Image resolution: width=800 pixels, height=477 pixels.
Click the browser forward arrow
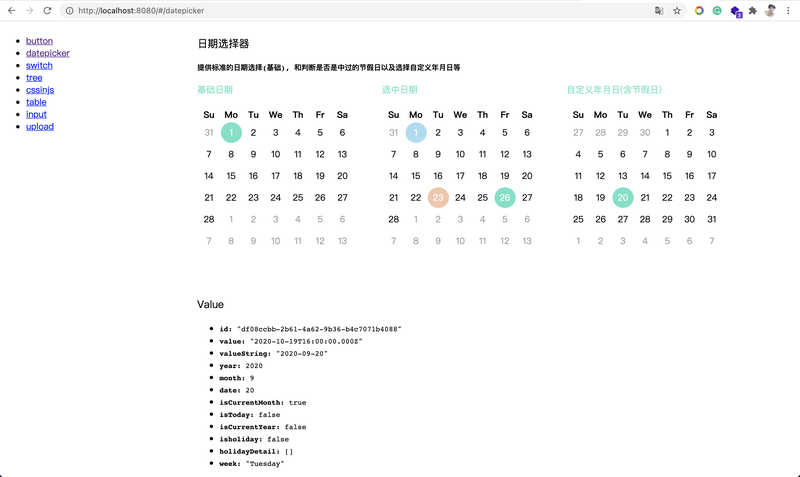click(x=29, y=10)
